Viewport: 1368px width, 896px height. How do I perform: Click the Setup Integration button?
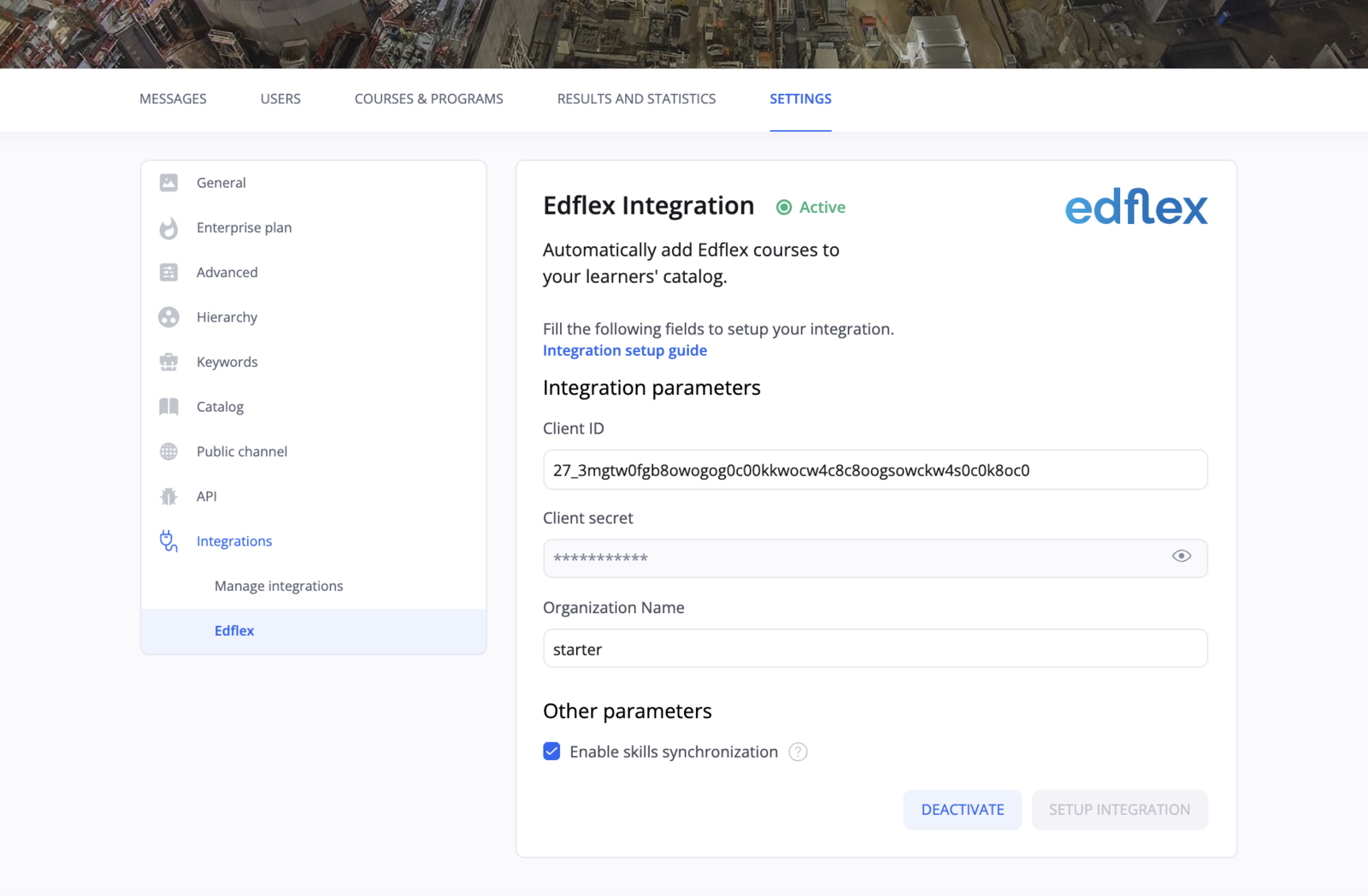click(x=1119, y=810)
